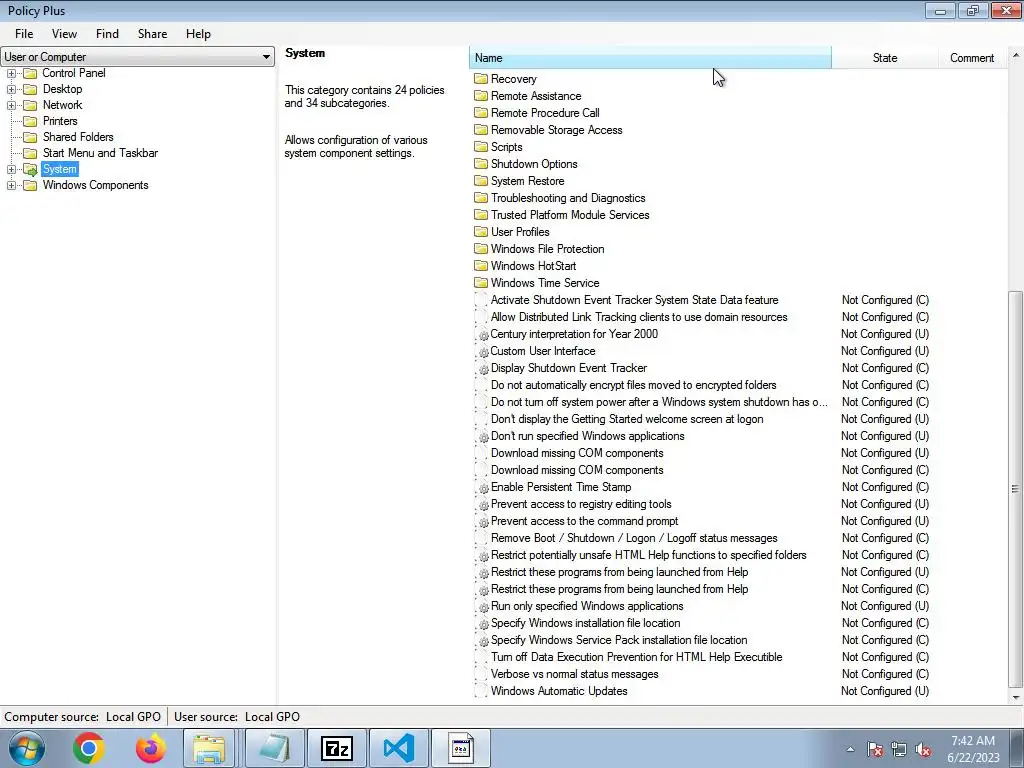This screenshot has width=1024, height=768.
Task: Select Shared Folders in the category tree
Action: click(x=78, y=137)
